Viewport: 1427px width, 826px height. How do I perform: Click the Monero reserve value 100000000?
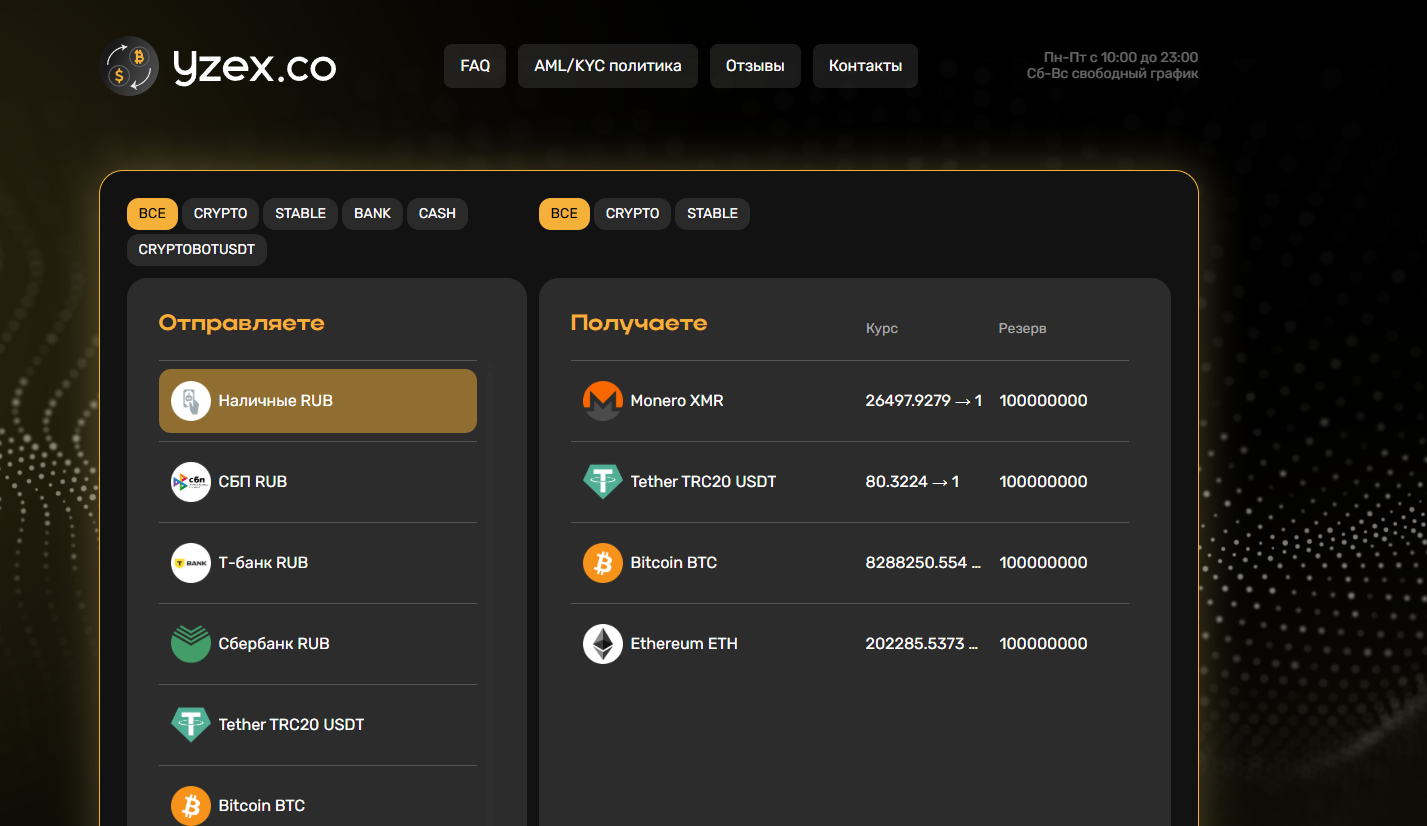[x=1043, y=401]
